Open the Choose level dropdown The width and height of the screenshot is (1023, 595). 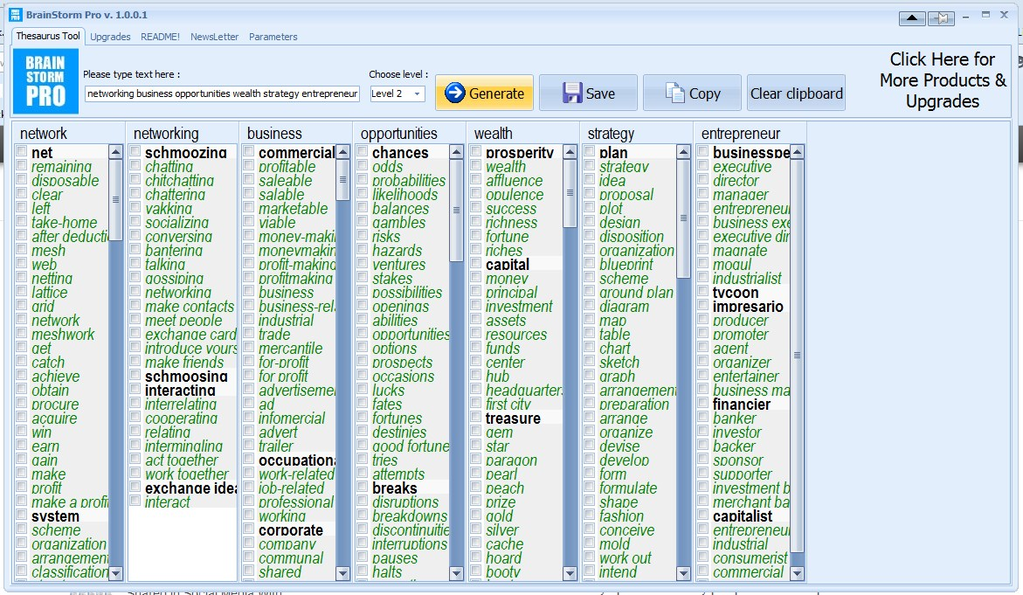[x=417, y=94]
